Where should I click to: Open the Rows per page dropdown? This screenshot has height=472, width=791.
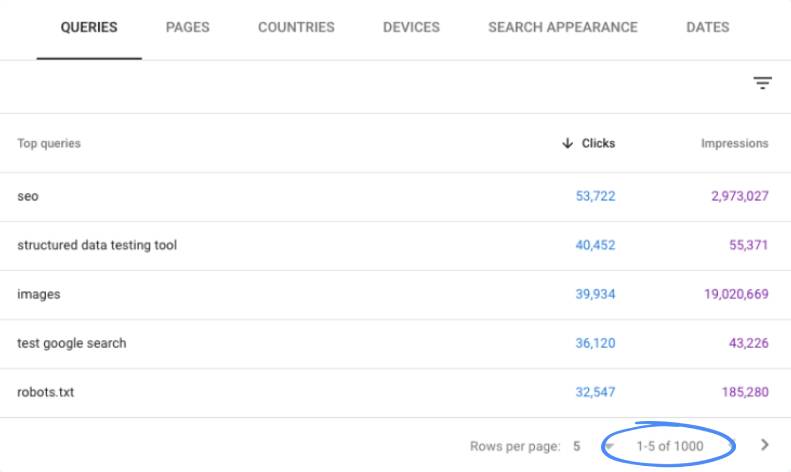(x=608, y=446)
